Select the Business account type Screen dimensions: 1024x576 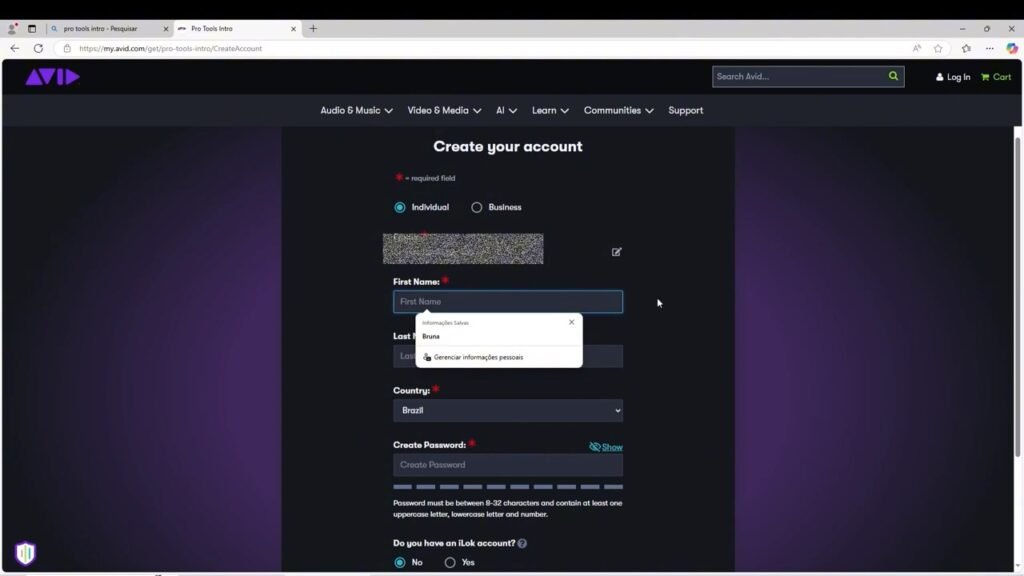(477, 208)
